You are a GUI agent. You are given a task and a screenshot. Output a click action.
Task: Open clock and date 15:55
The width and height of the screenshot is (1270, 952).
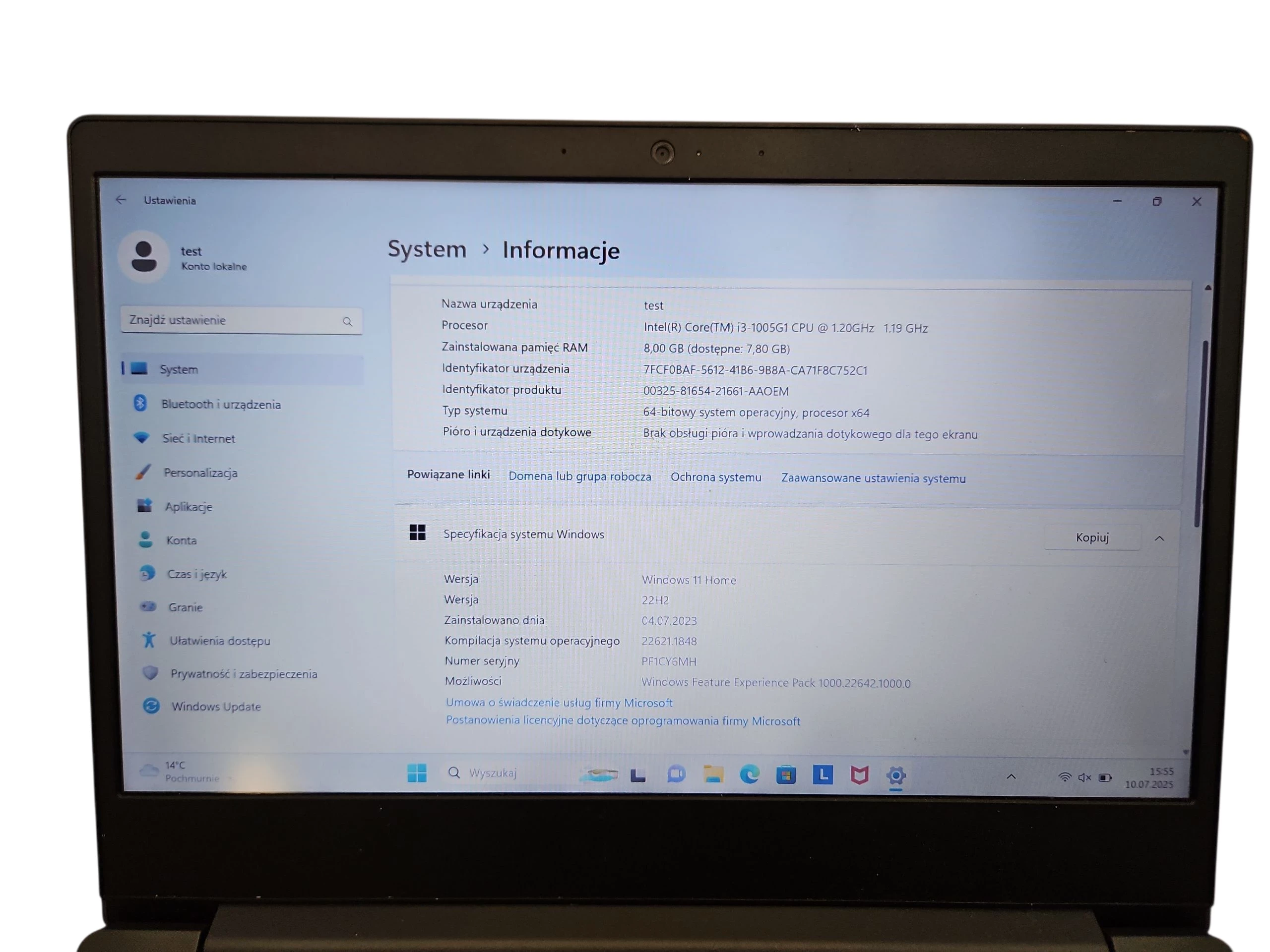(x=1150, y=777)
